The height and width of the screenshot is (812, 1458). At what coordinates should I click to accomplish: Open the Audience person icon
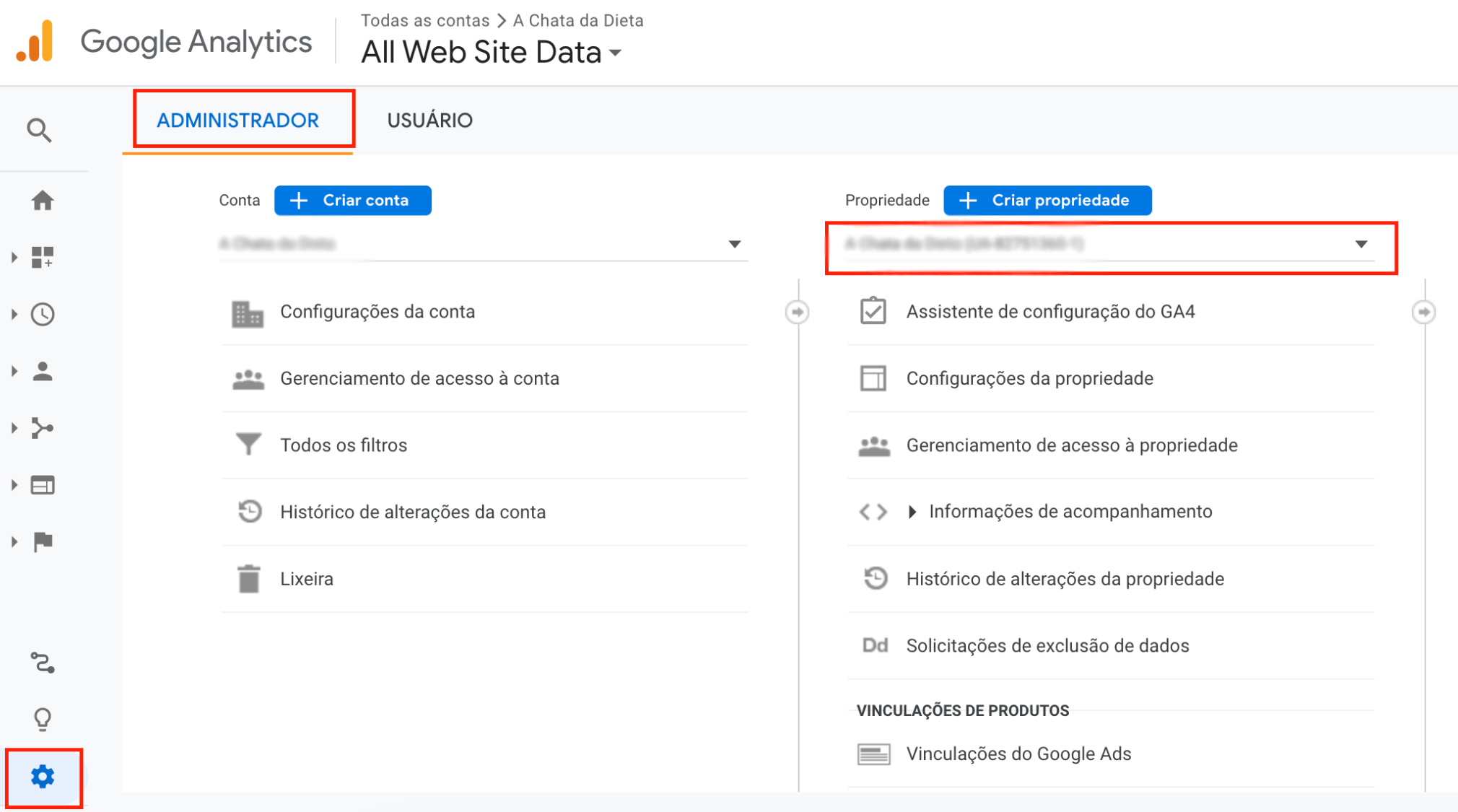(43, 371)
